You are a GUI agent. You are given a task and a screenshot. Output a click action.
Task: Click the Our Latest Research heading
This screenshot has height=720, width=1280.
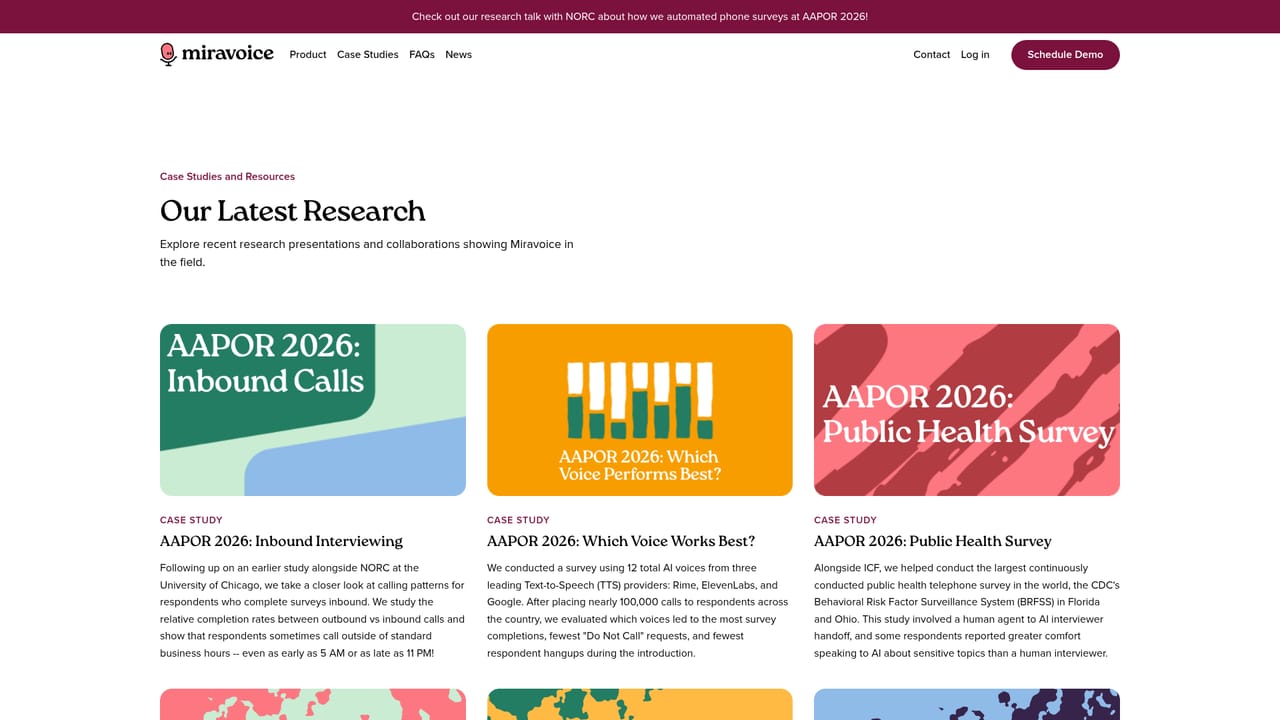(293, 211)
